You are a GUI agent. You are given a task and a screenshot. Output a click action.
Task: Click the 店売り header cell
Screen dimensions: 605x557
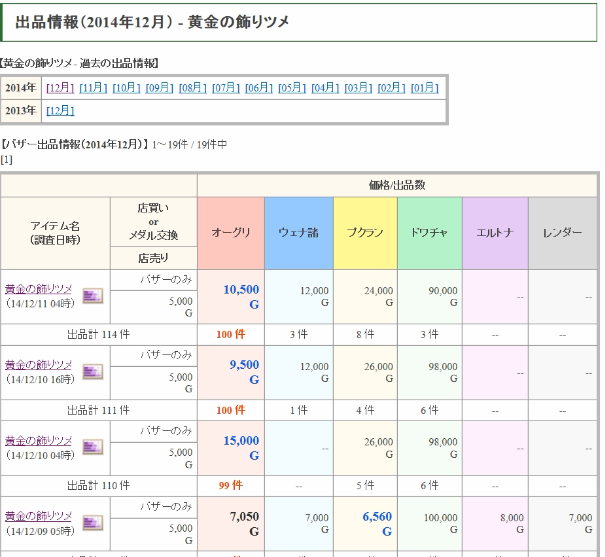click(154, 258)
